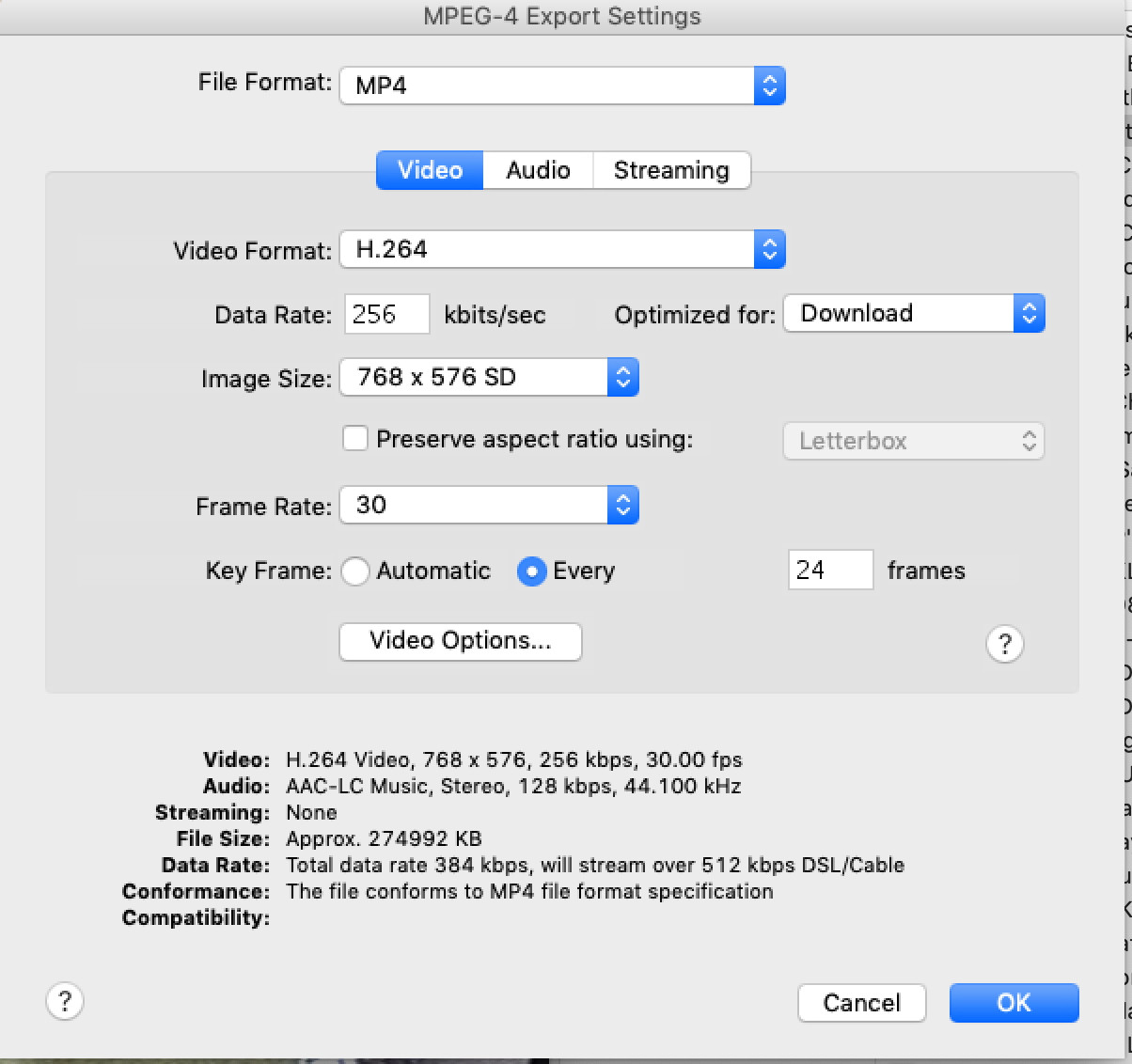Click the key frame interval frames field

click(x=830, y=571)
